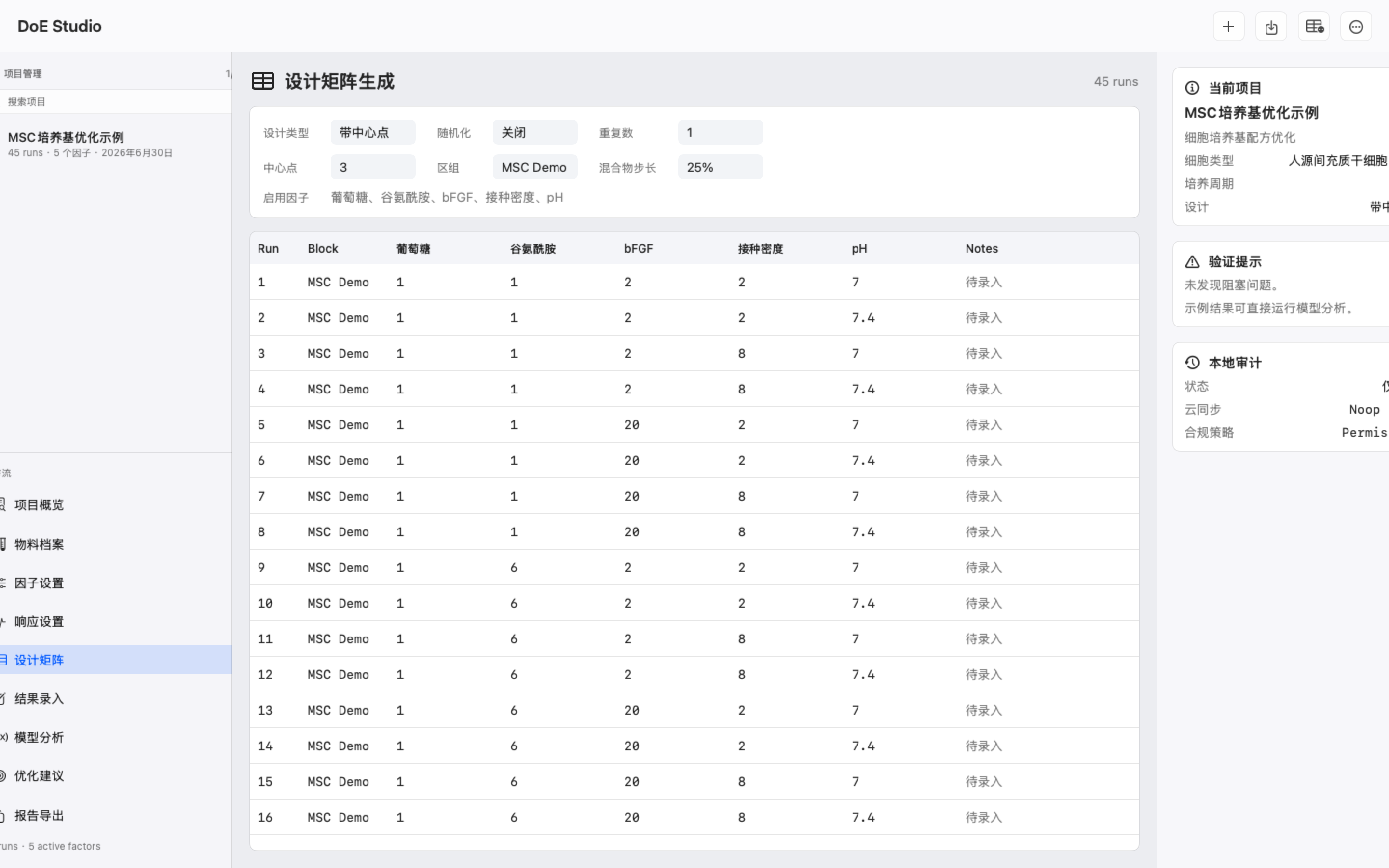The image size is (1389, 868).
Task: Click the 45 runs count label
Action: 1116,81
